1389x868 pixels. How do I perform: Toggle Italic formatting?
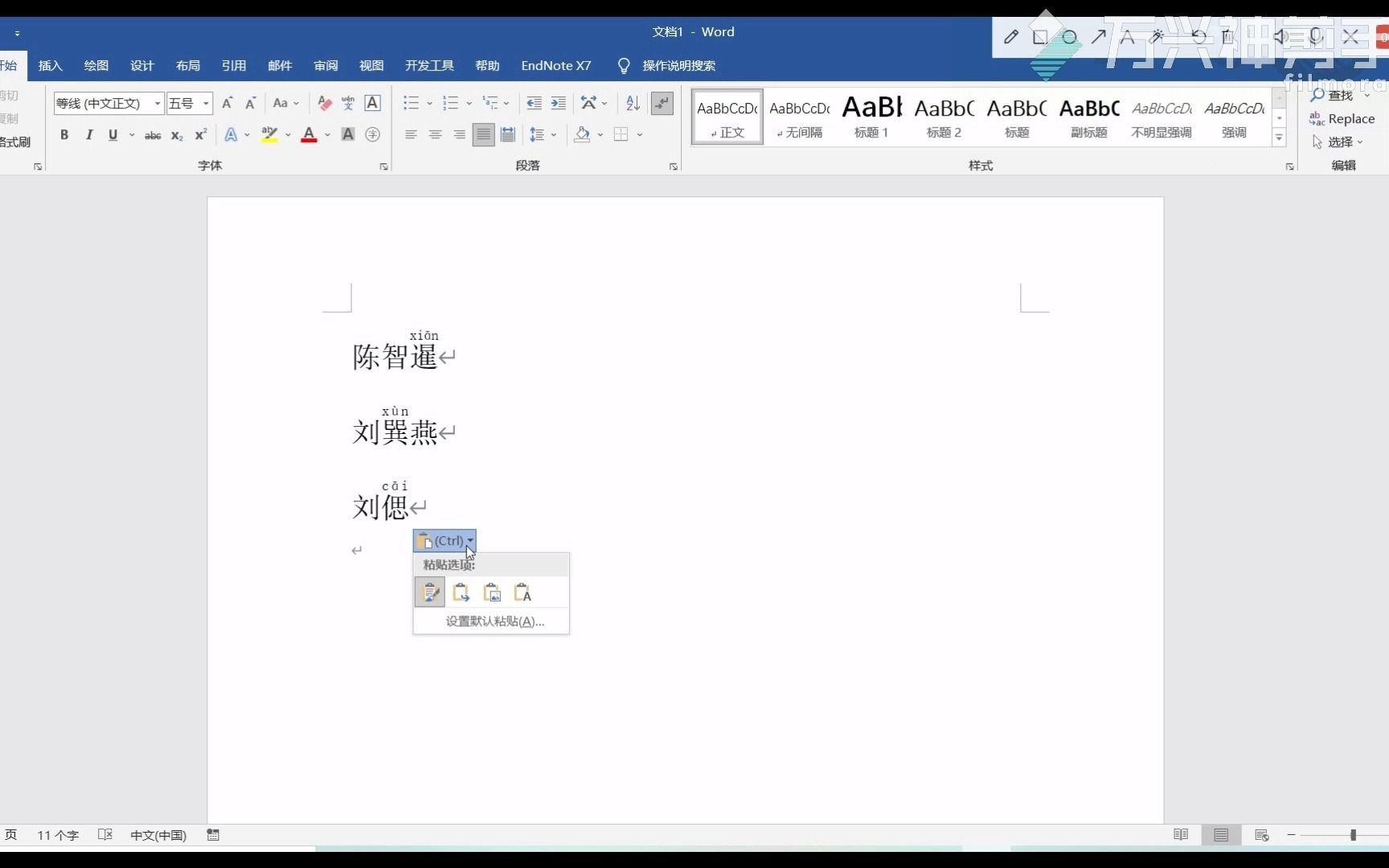tap(88, 134)
